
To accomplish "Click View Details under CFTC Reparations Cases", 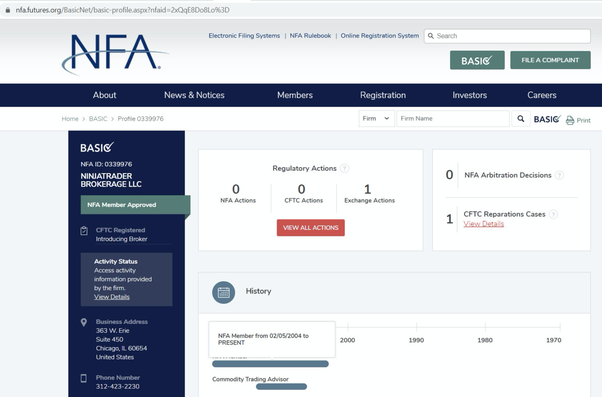I will pyautogui.click(x=483, y=224).
